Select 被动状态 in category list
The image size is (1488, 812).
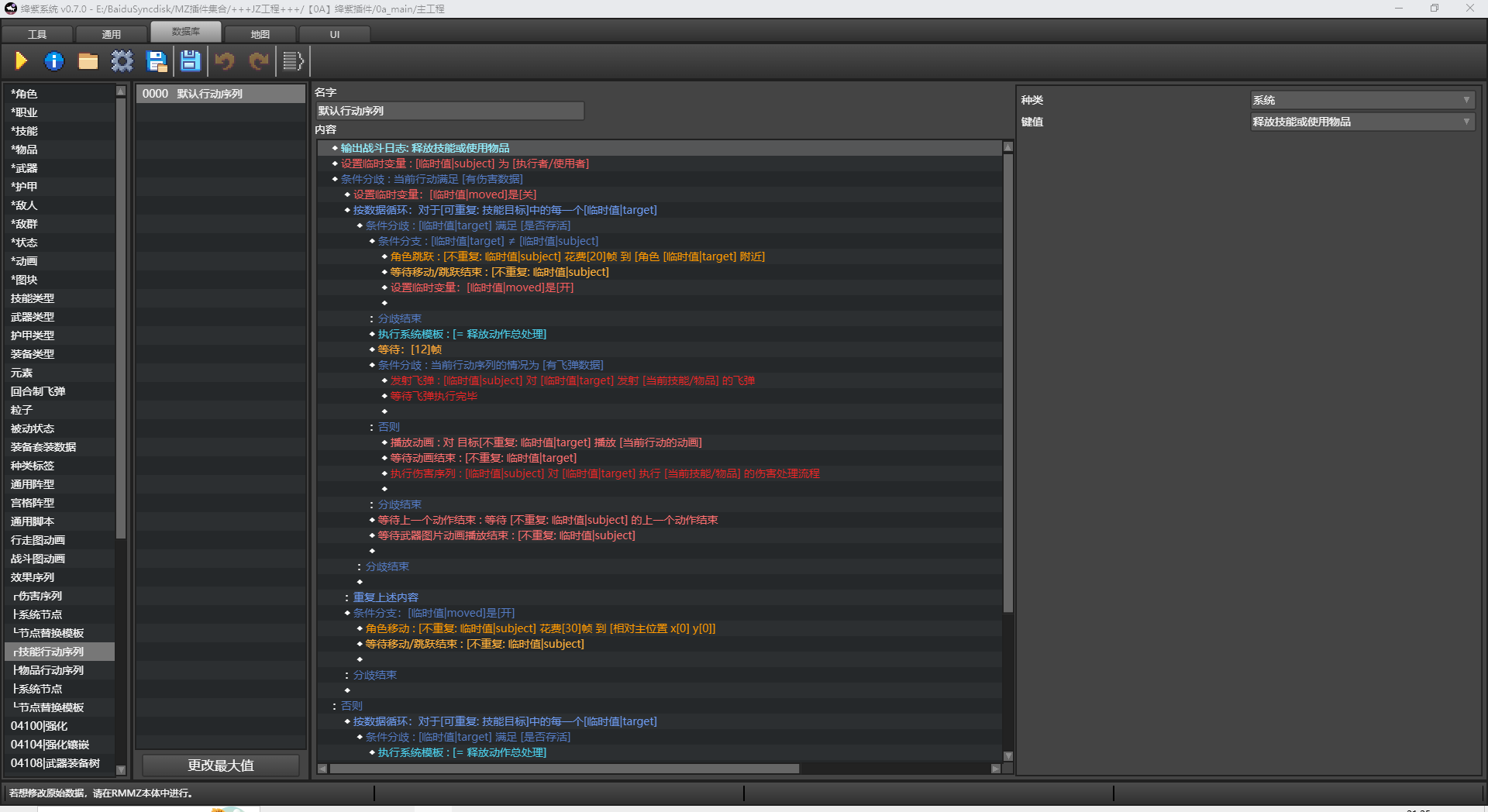(x=60, y=428)
